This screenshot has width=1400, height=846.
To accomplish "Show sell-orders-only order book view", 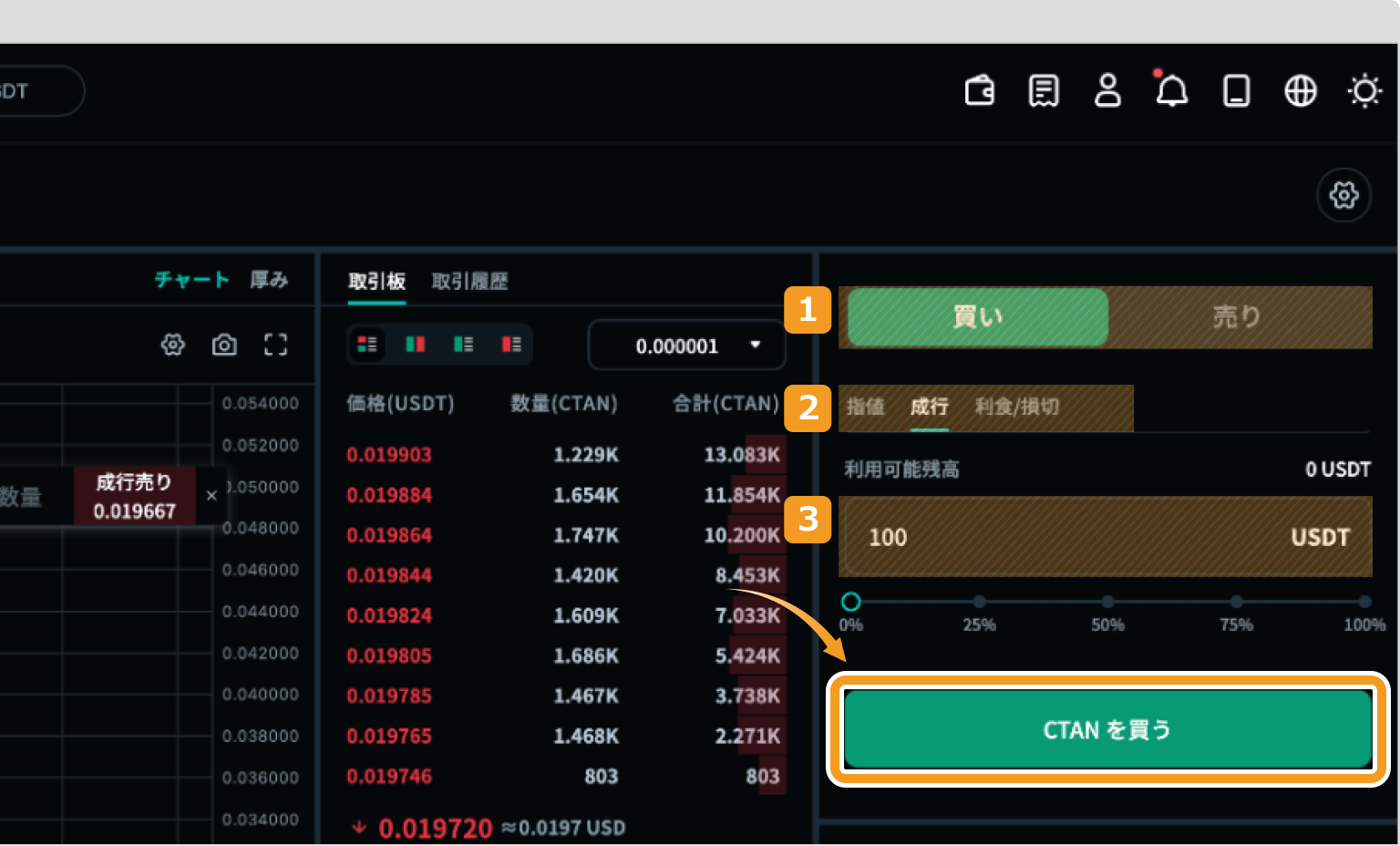I will 511,345.
